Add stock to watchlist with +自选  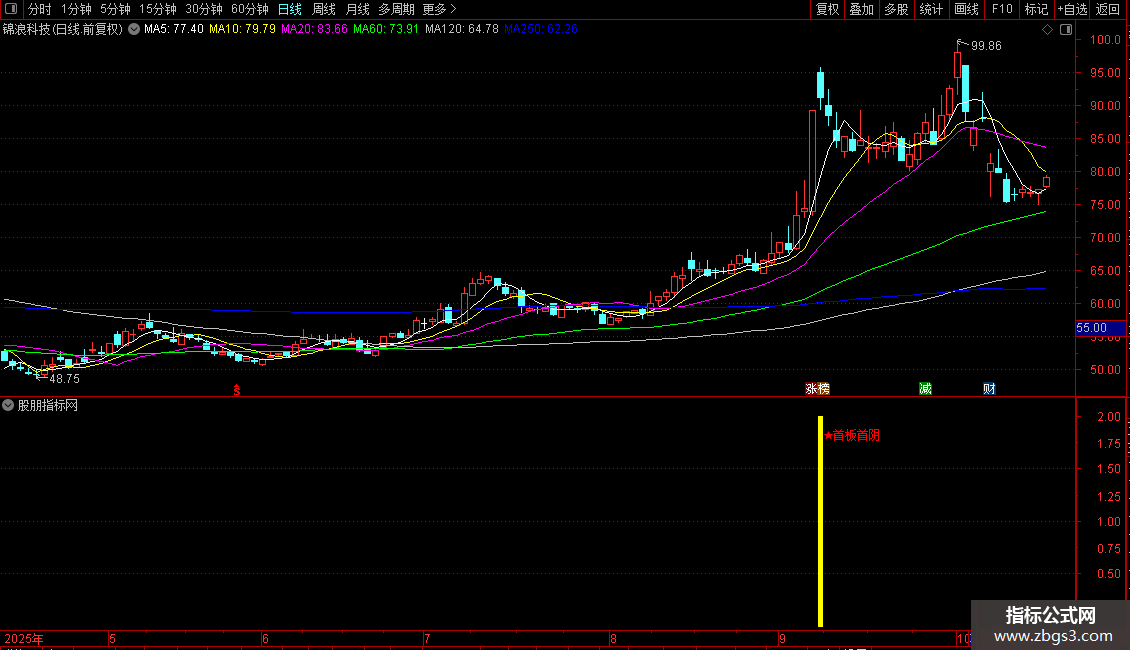point(1072,9)
